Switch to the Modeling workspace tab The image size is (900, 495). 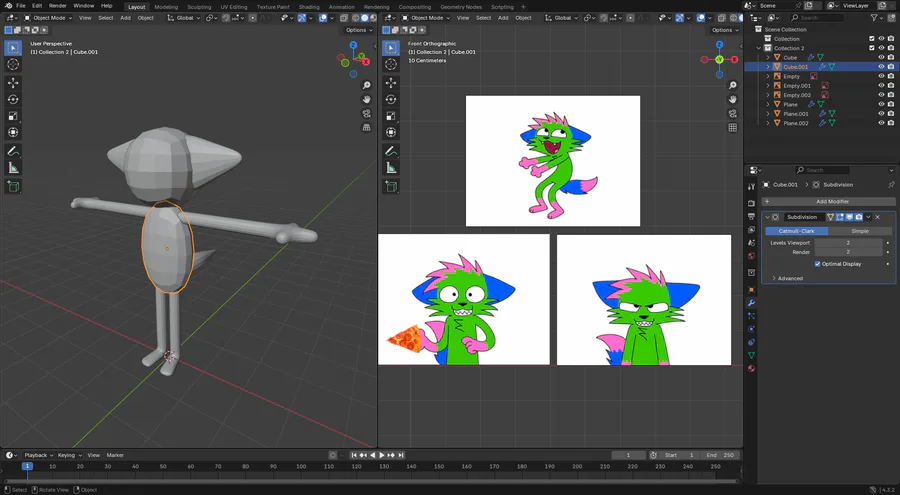pyautogui.click(x=166, y=7)
